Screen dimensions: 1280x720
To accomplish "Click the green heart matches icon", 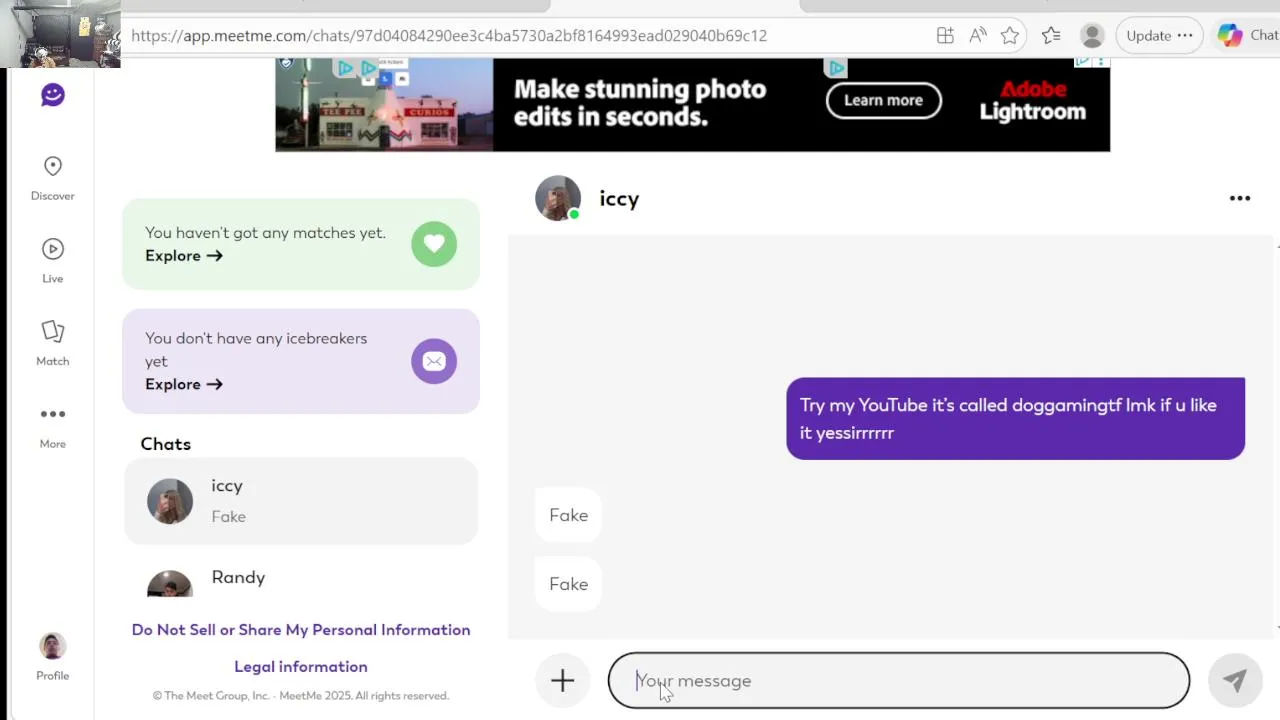I will [x=434, y=244].
